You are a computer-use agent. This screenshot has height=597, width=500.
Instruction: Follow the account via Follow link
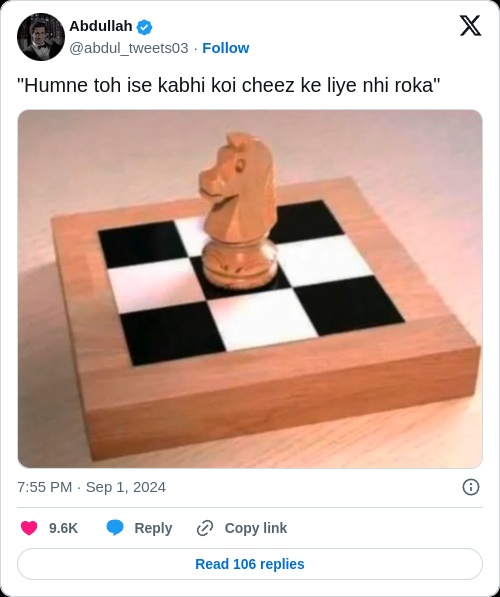(225, 48)
